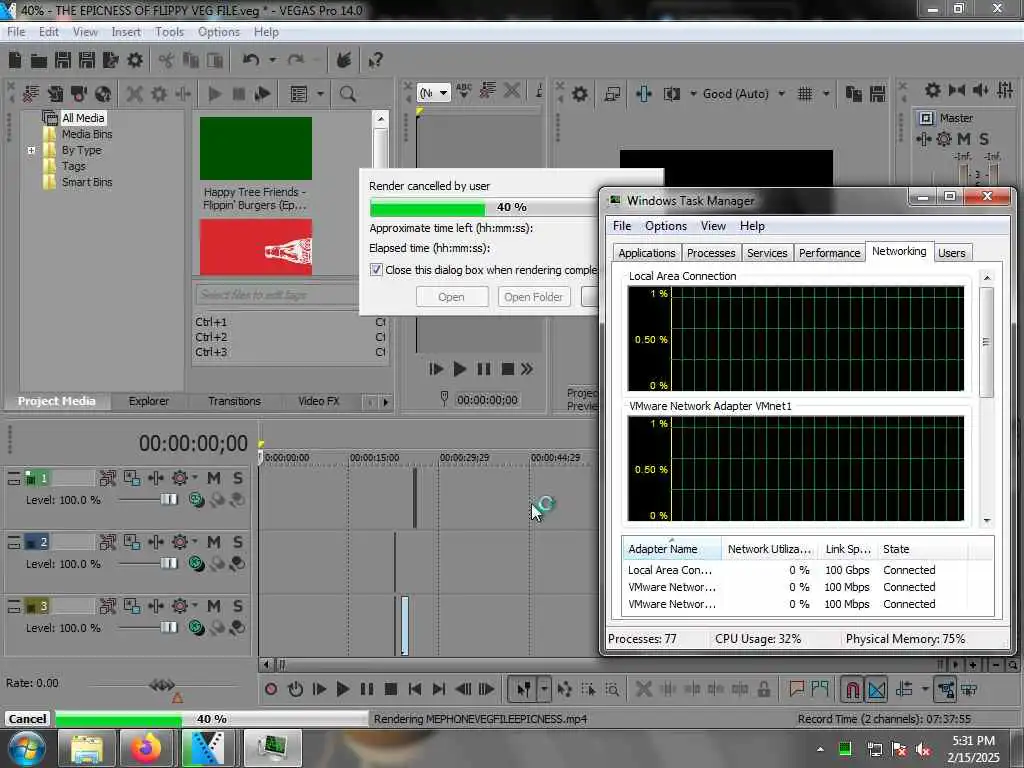
Task: Click the Open project folder icon
Action: pyautogui.click(x=39, y=61)
